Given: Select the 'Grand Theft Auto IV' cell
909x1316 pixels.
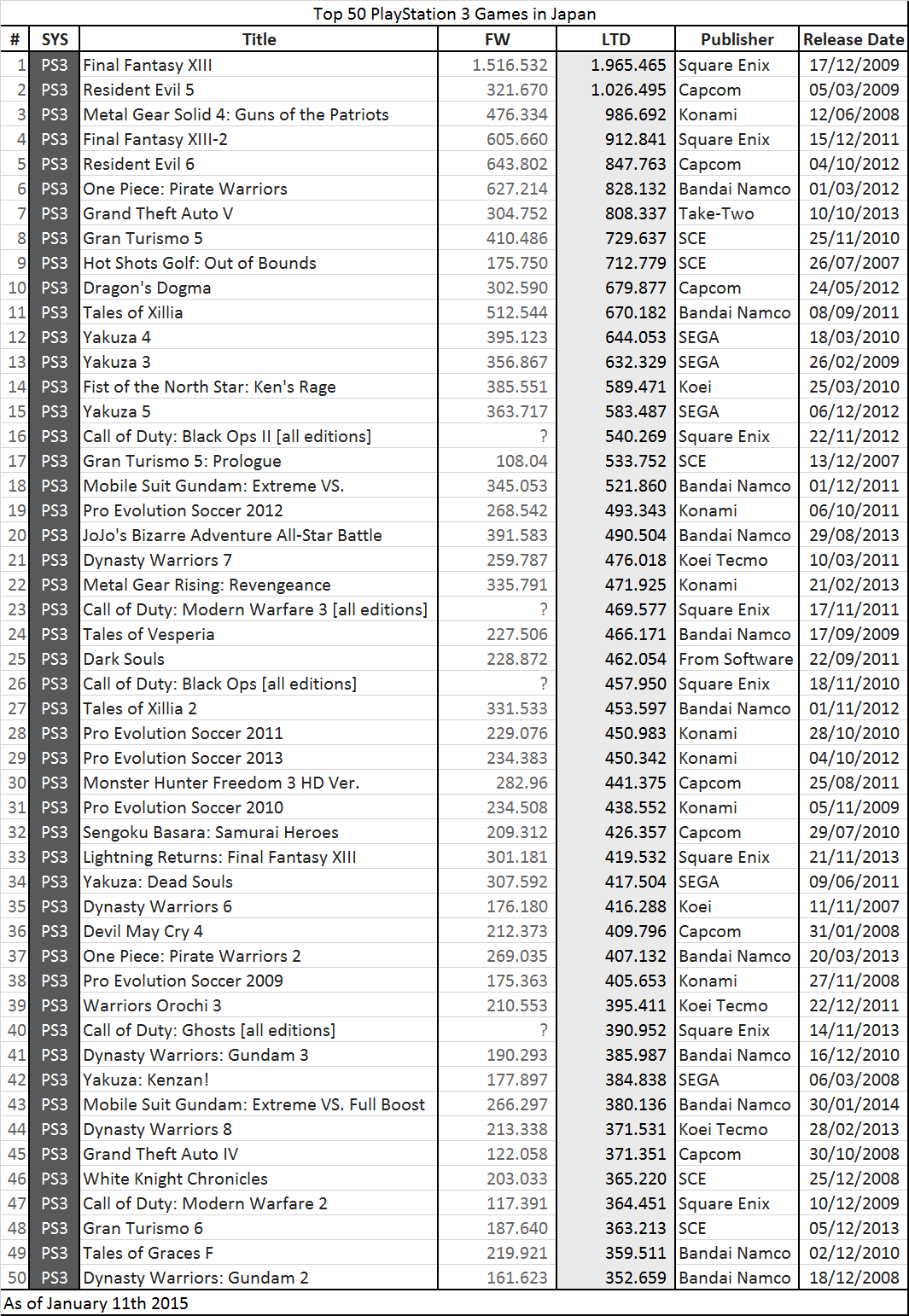Looking at the screenshot, I should (259, 1154).
